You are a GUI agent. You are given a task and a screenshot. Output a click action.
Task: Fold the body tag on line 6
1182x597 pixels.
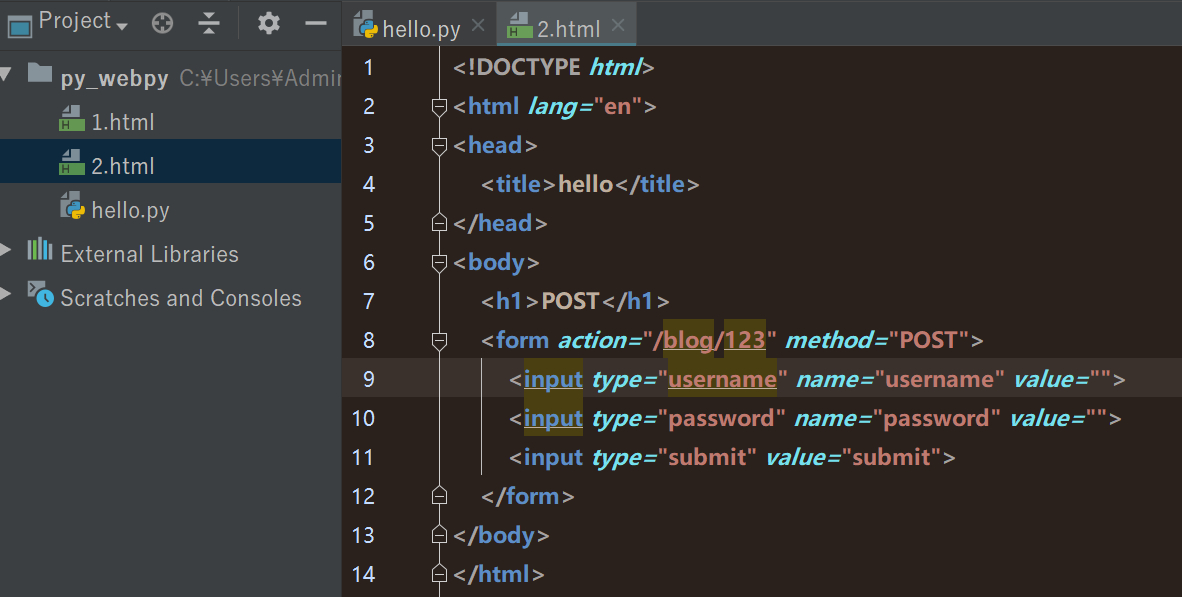point(438,263)
